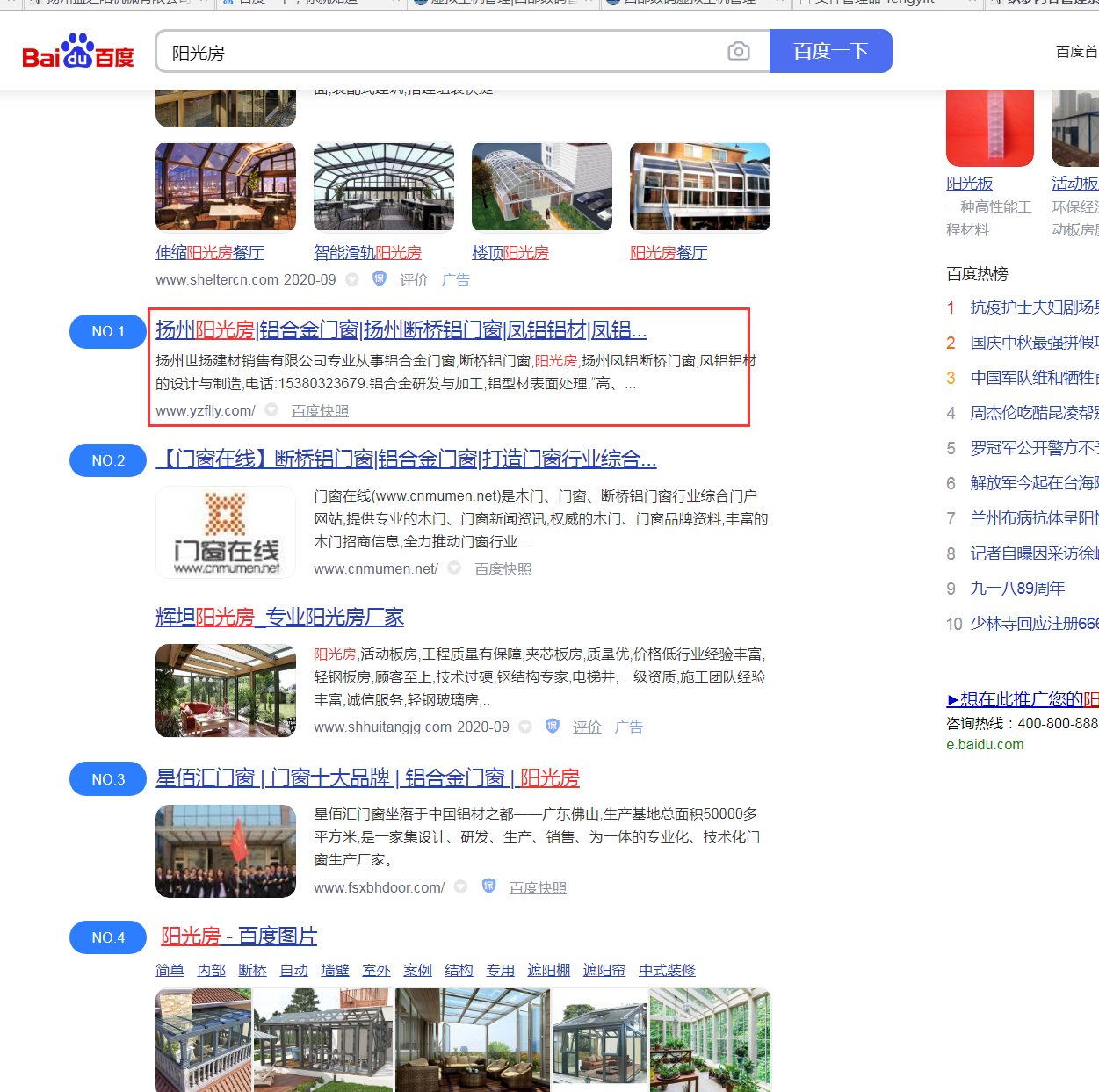Click the shield icon beside www.sheltercn.com
Screen dimensions: 1099x1092
pyautogui.click(x=380, y=279)
